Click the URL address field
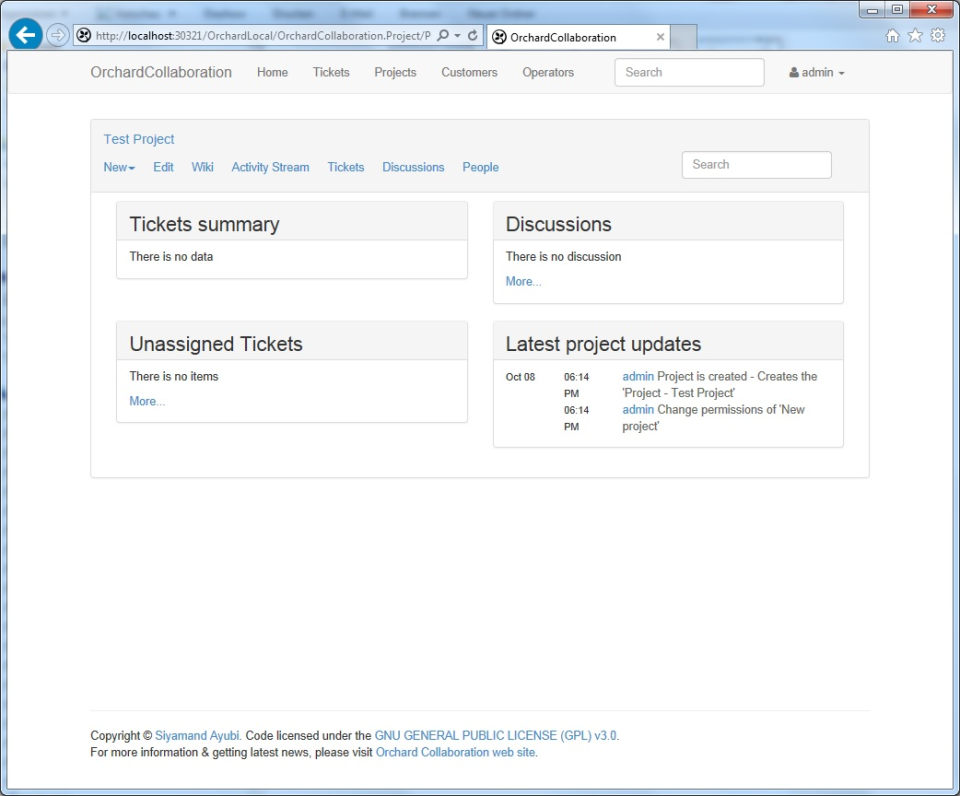This screenshot has width=960, height=796. 263,36
